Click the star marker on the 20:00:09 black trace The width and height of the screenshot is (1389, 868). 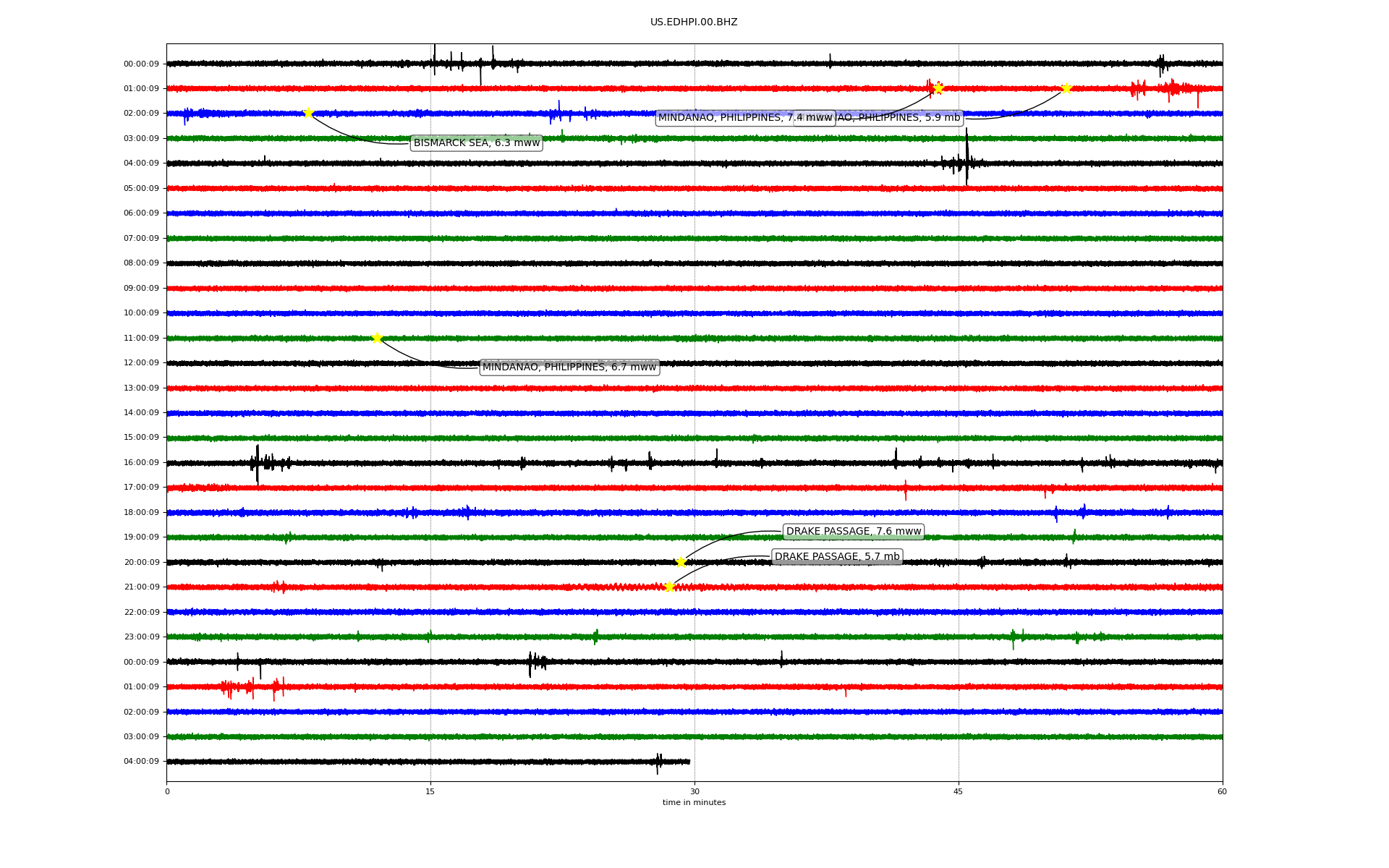click(681, 562)
